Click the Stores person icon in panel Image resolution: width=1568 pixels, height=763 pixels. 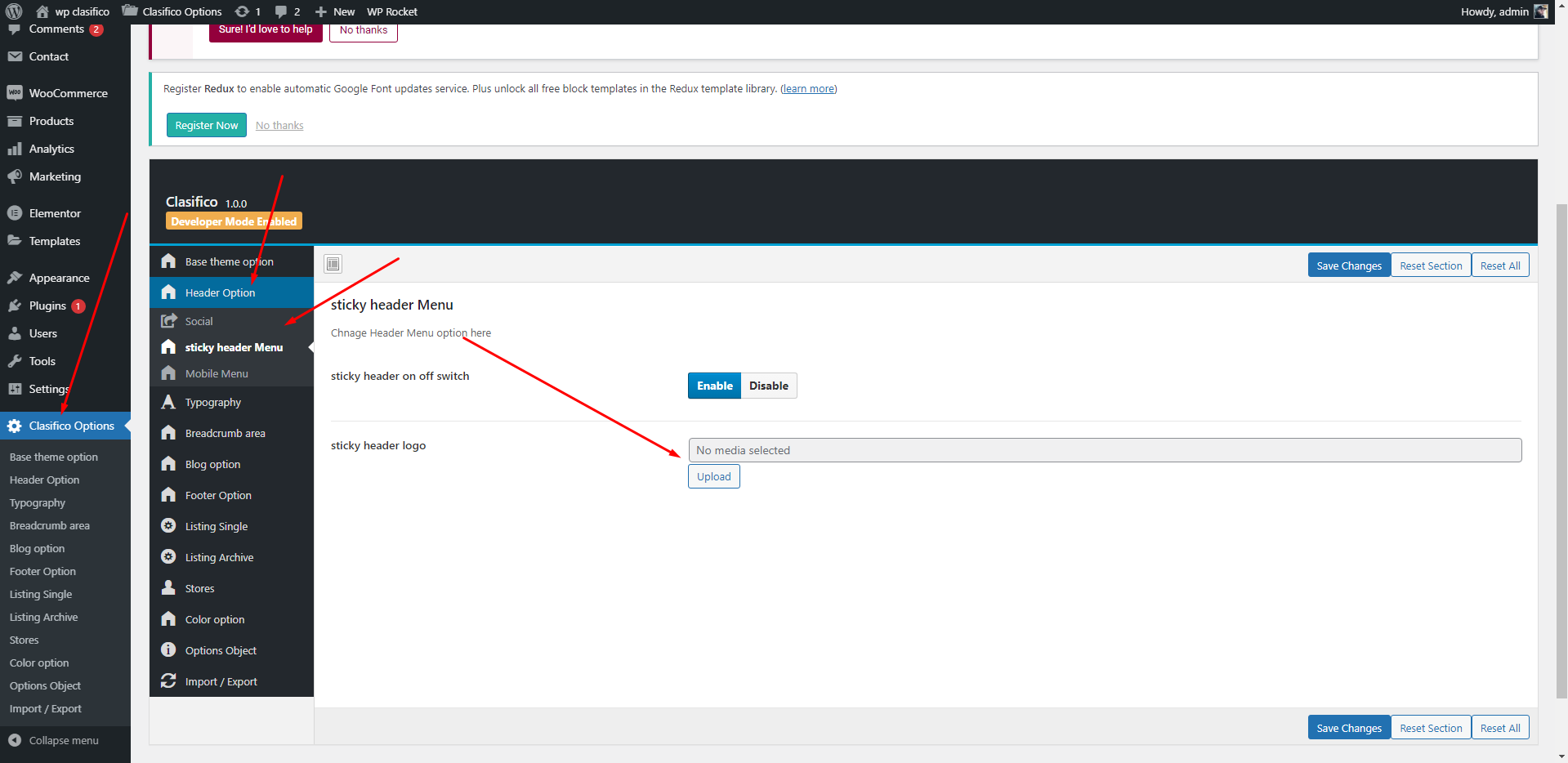168,588
